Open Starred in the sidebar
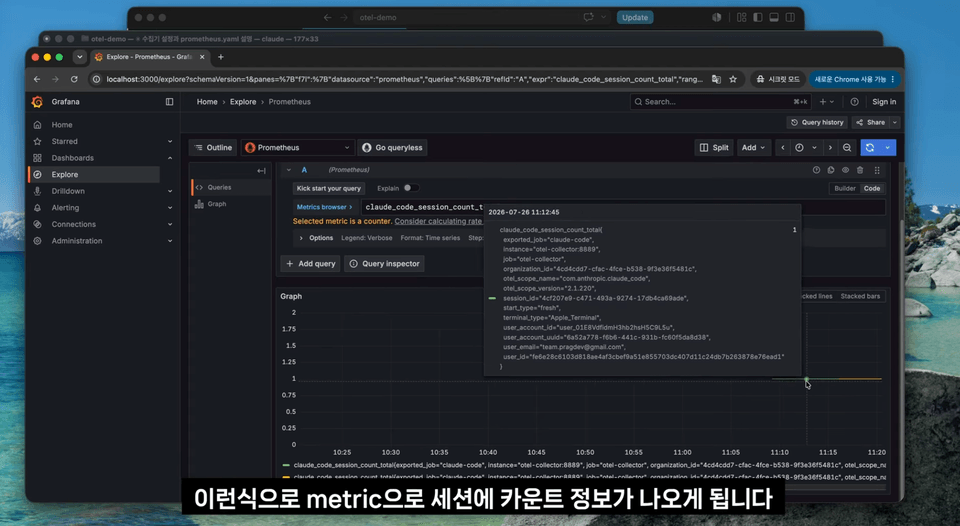Screen dimensions: 960x526 tap(64, 141)
